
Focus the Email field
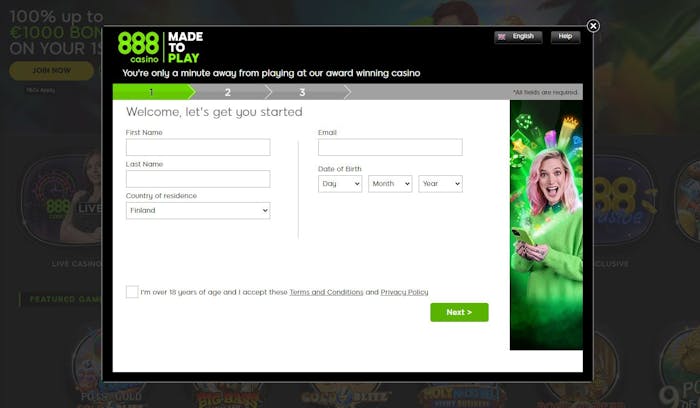click(390, 147)
